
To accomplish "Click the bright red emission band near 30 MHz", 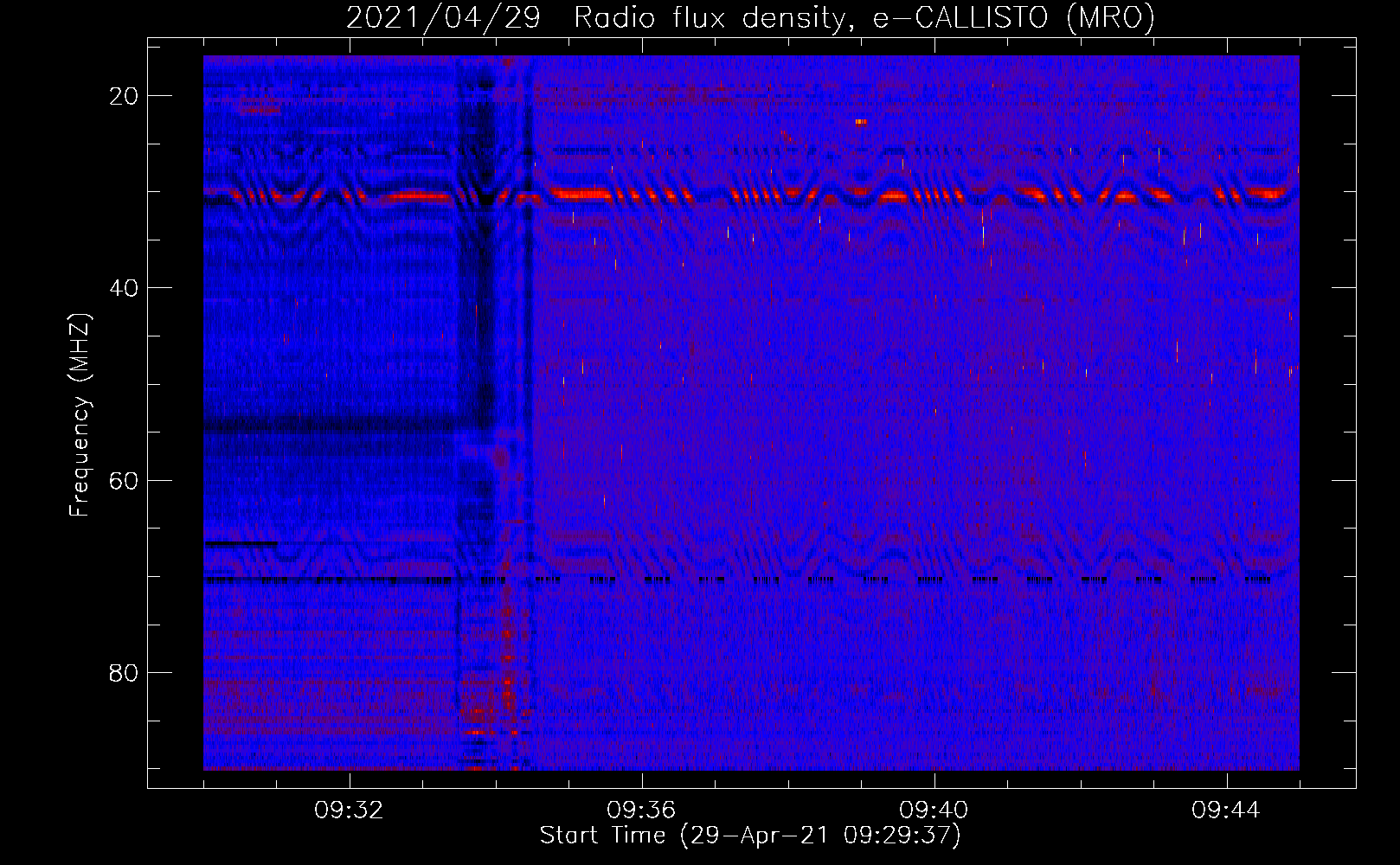I will click(x=751, y=195).
